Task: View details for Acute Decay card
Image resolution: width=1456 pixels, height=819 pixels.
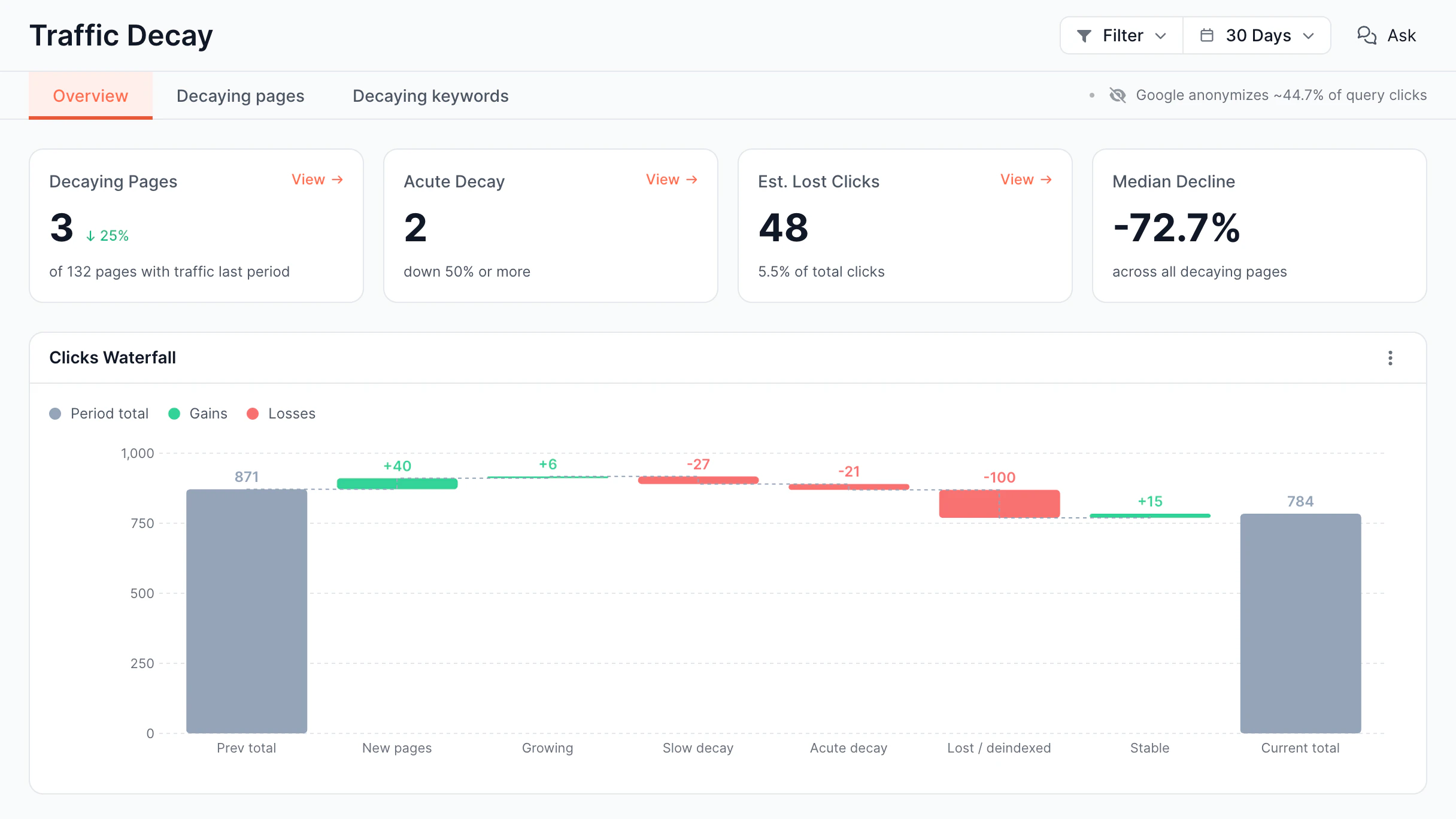Action: (x=672, y=180)
